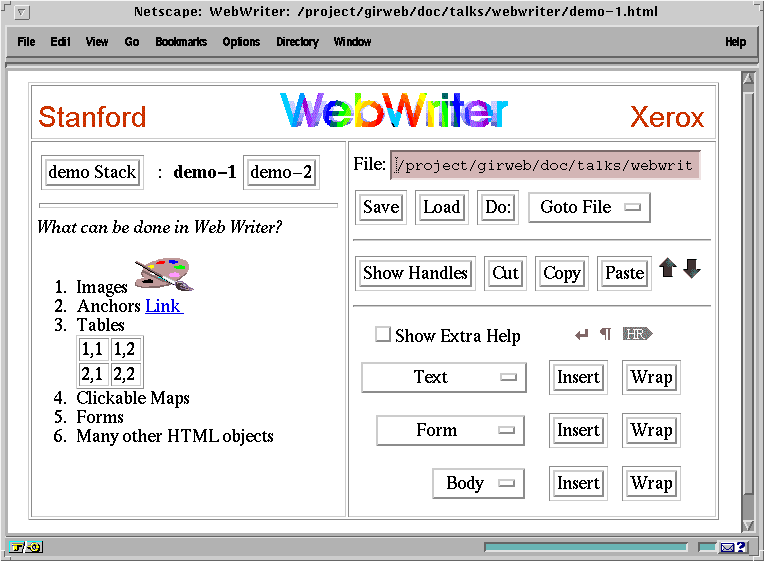The image size is (764, 561).
Task: Open the File menu
Action: [x=26, y=42]
